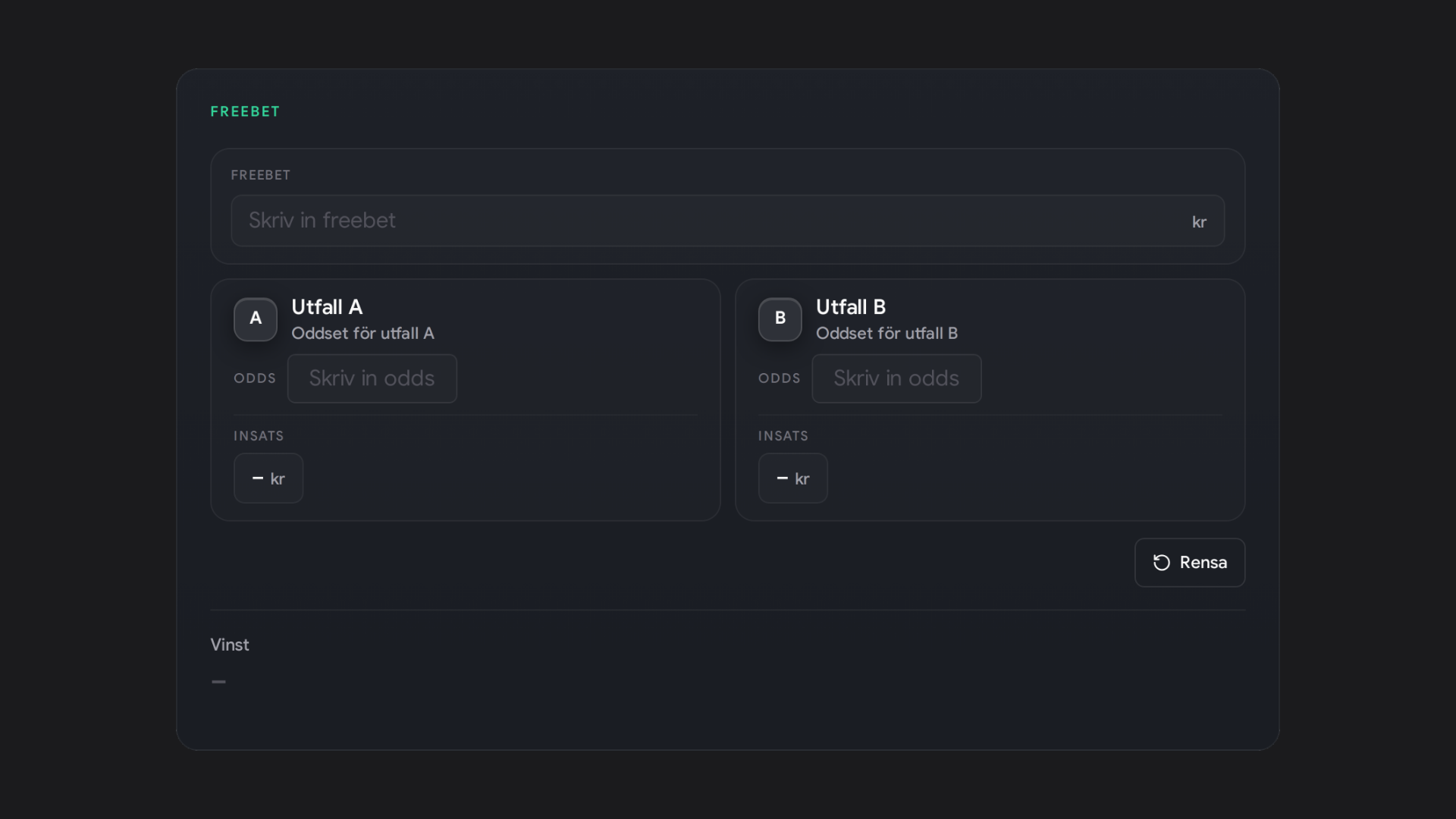Image resolution: width=1456 pixels, height=819 pixels.
Task: Click the 'Oddset för utfall B' text
Action: 887,334
